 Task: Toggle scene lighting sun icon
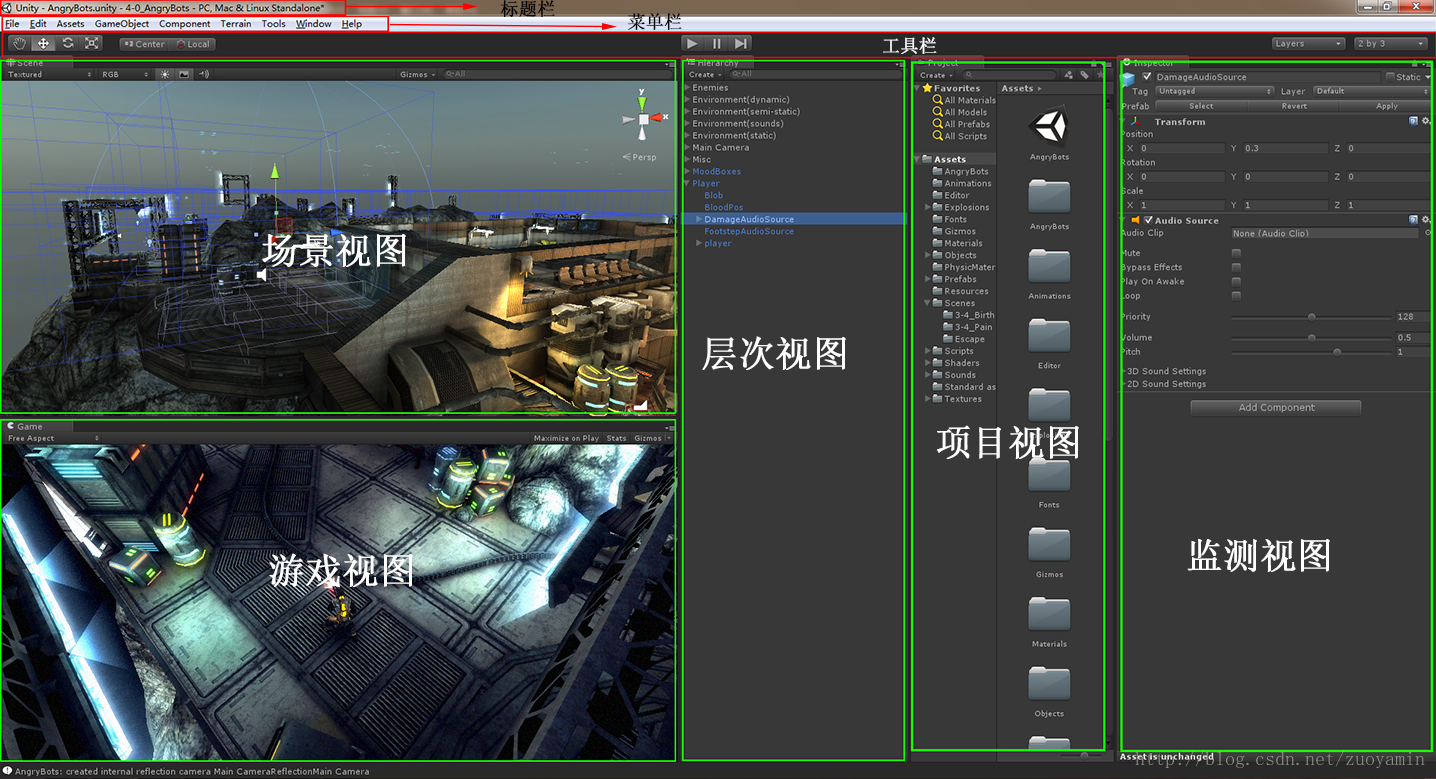(x=166, y=74)
